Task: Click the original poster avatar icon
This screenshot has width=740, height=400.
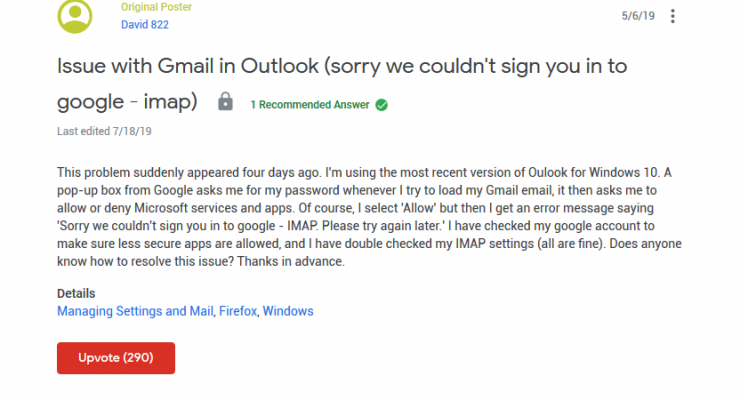Action: click(75, 16)
